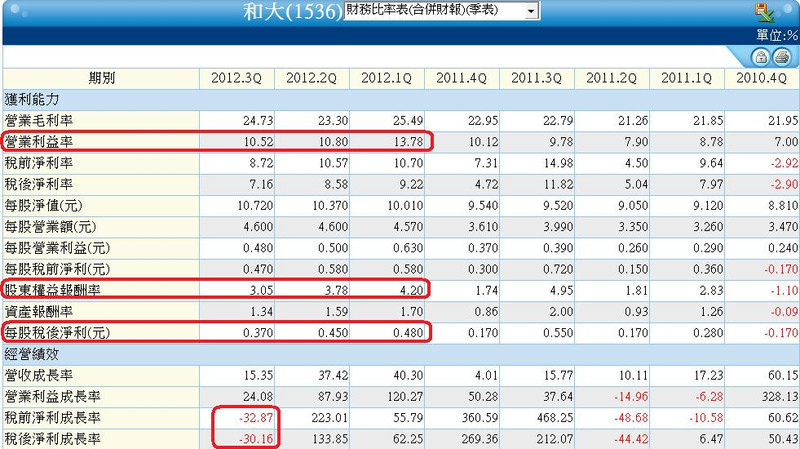Image resolution: width=800 pixels, height=449 pixels.
Task: Click the 稅後淨利成長率 row label
Action: (x=53, y=439)
